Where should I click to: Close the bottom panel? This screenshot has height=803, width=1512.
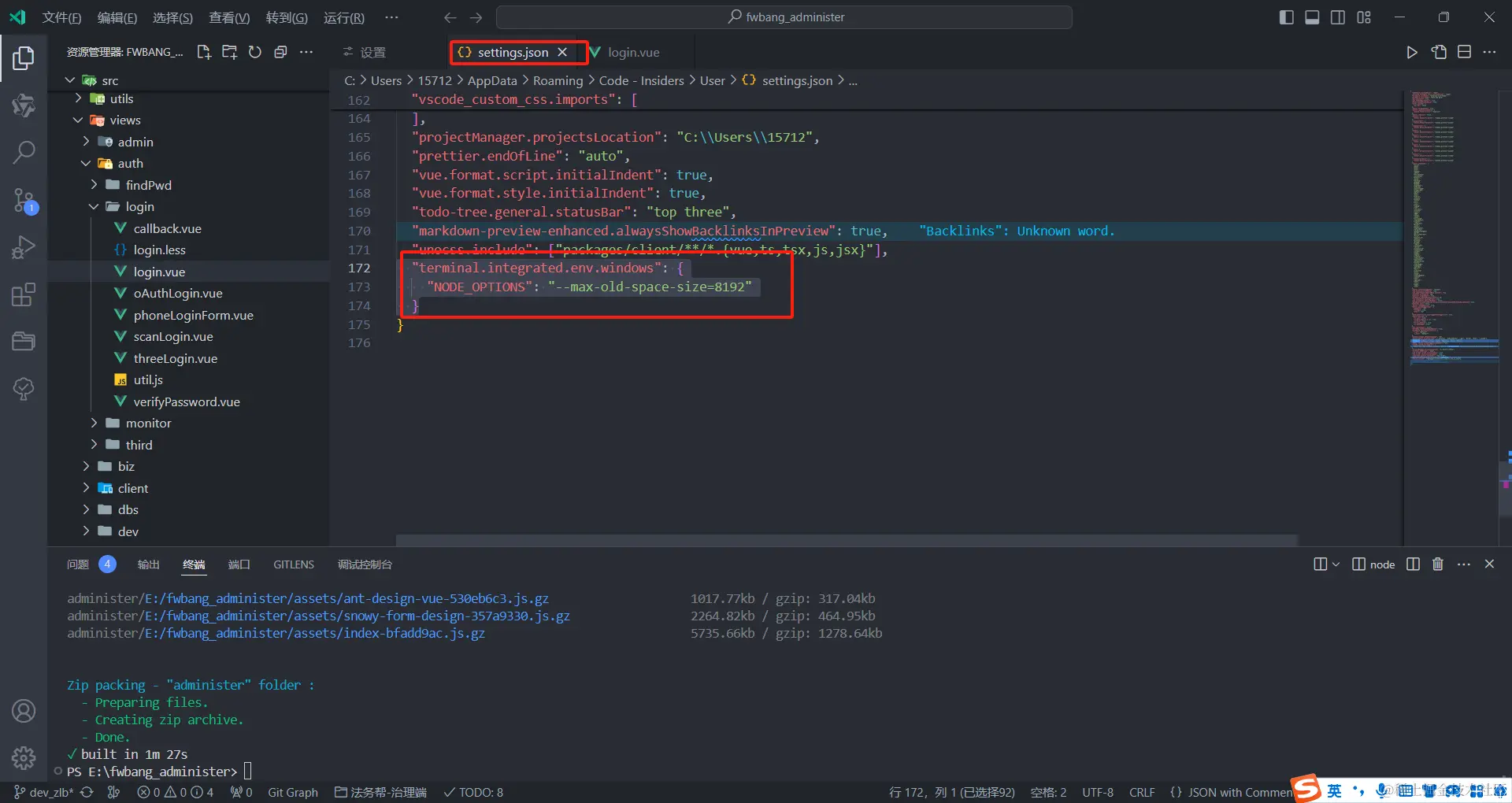[x=1489, y=564]
